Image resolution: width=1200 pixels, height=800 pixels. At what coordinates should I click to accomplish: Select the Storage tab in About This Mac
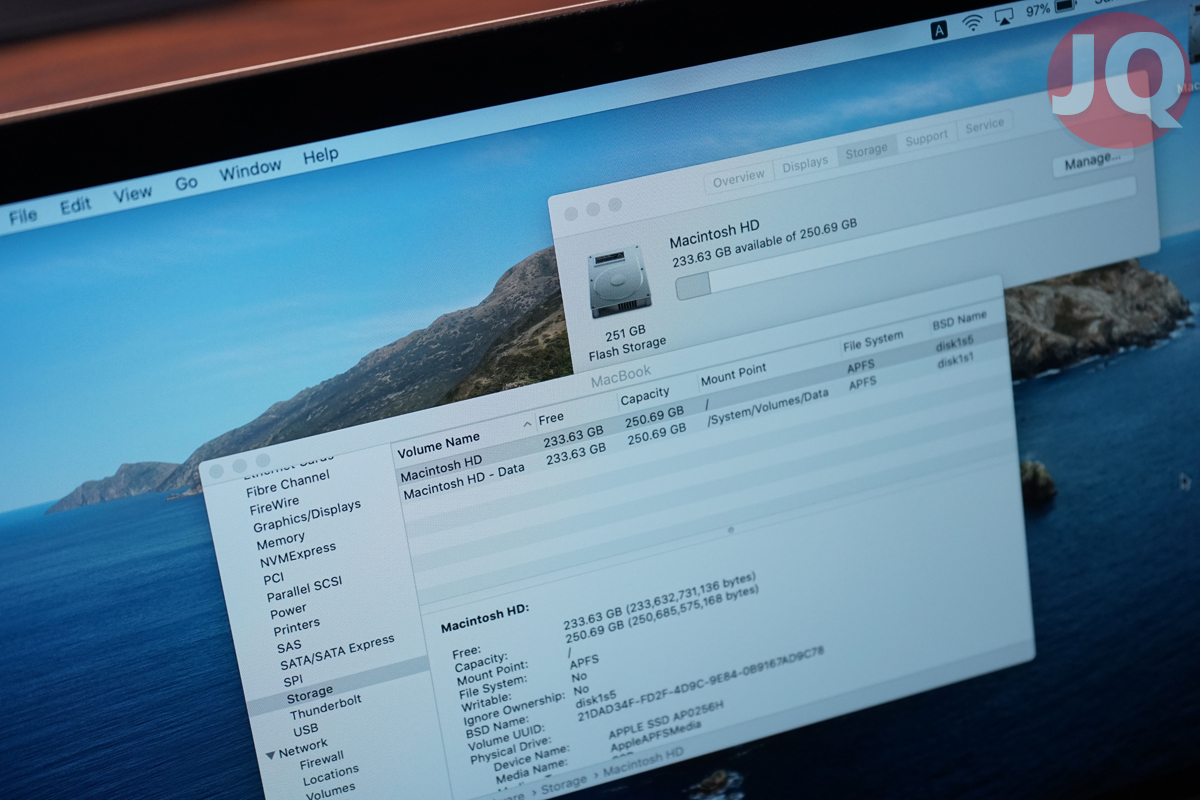point(866,150)
